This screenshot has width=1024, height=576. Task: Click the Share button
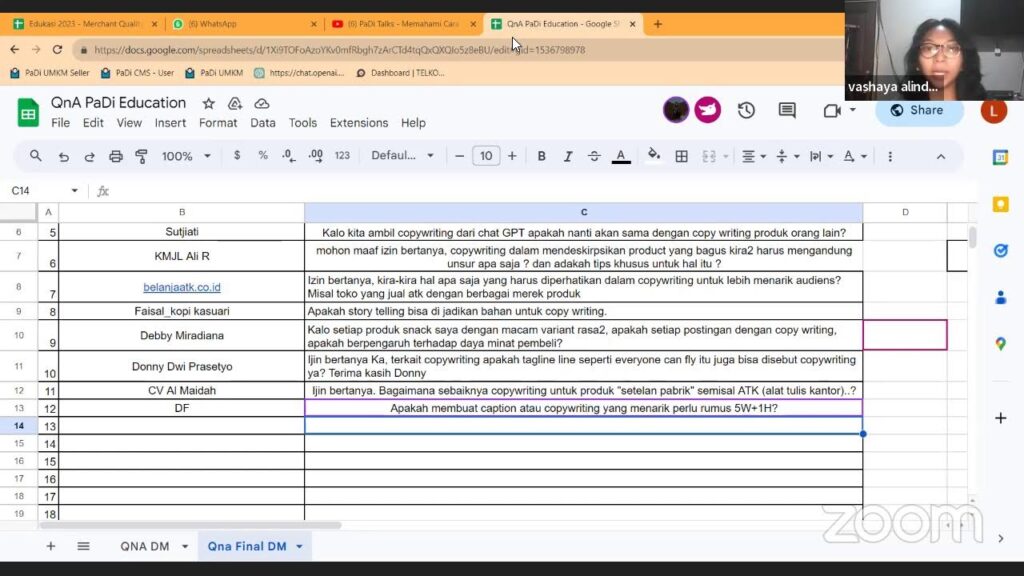click(x=918, y=110)
